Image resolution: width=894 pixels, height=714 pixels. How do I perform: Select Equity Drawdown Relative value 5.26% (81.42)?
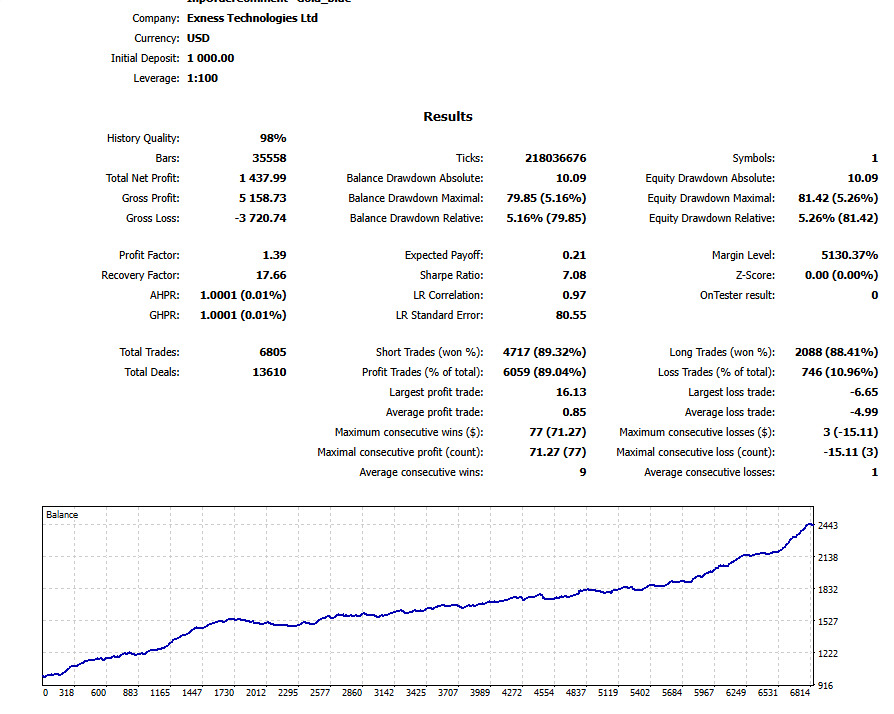click(x=838, y=218)
